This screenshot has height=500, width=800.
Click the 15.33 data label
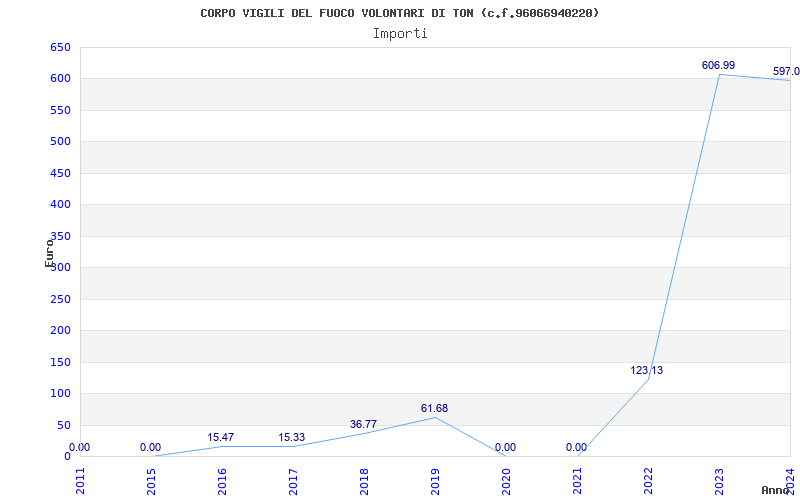[291, 437]
